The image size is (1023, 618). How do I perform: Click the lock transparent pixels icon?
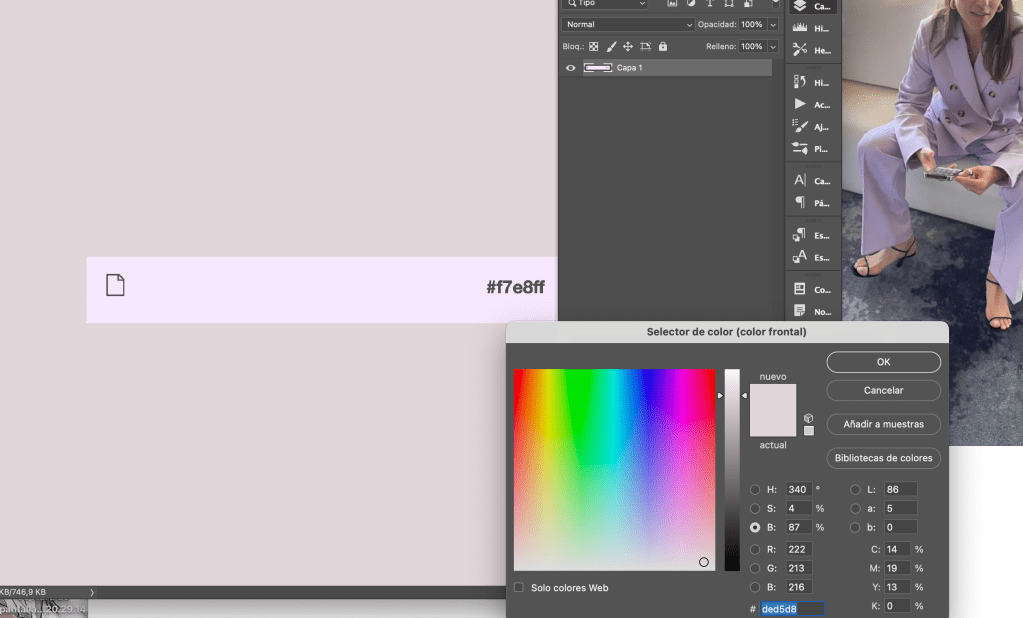coord(593,46)
